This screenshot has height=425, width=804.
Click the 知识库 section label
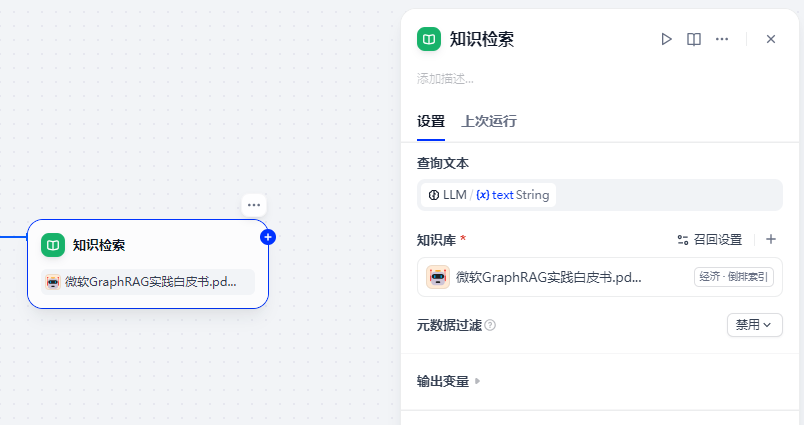pos(436,239)
